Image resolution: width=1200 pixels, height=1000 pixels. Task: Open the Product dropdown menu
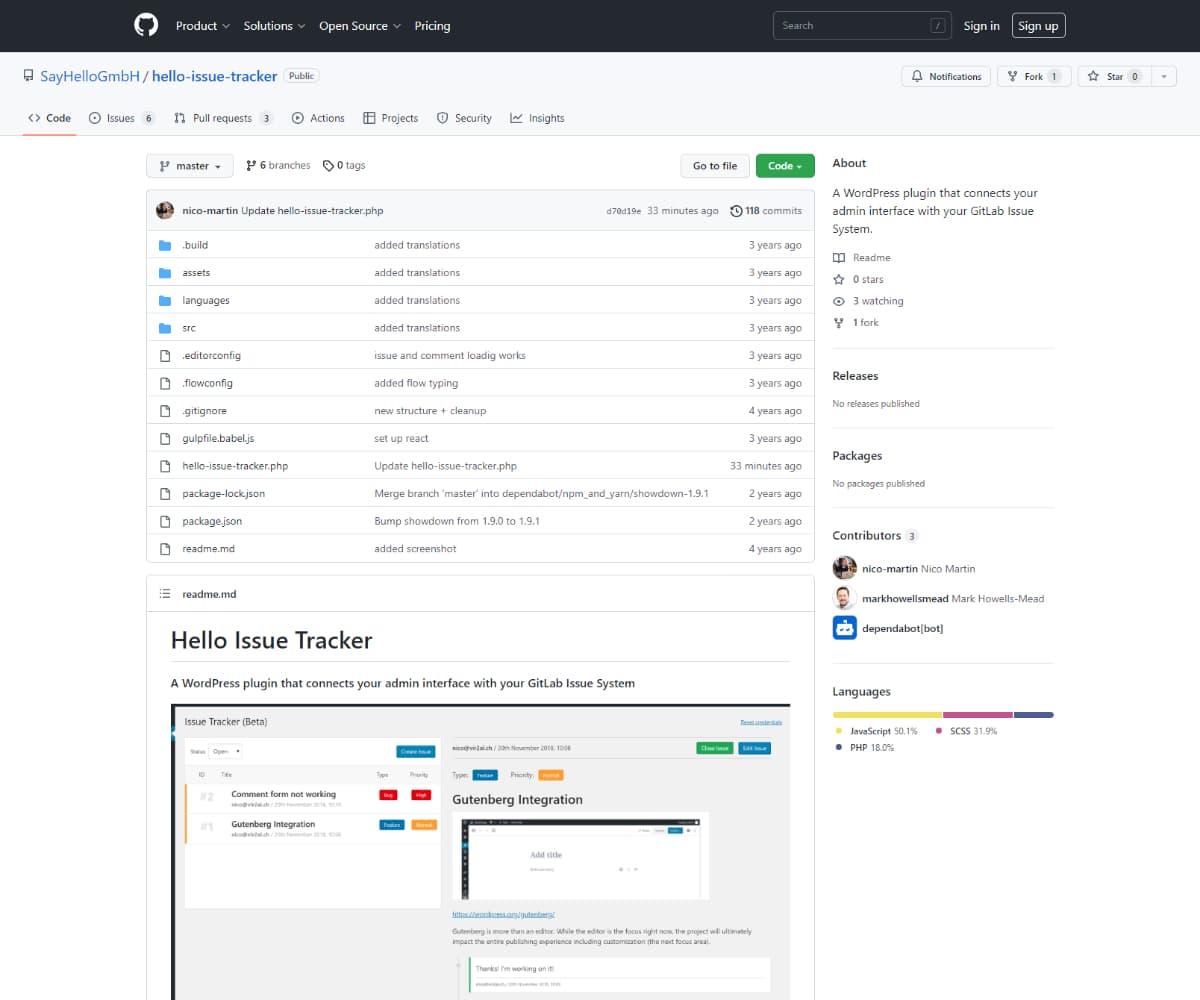pos(203,26)
